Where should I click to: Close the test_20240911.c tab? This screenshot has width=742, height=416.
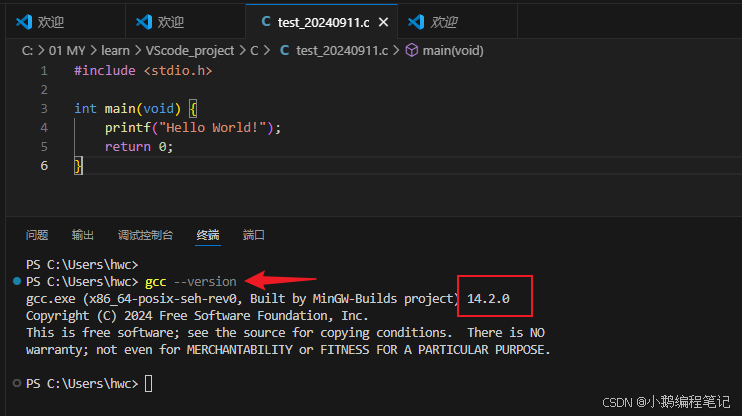pyautogui.click(x=384, y=22)
